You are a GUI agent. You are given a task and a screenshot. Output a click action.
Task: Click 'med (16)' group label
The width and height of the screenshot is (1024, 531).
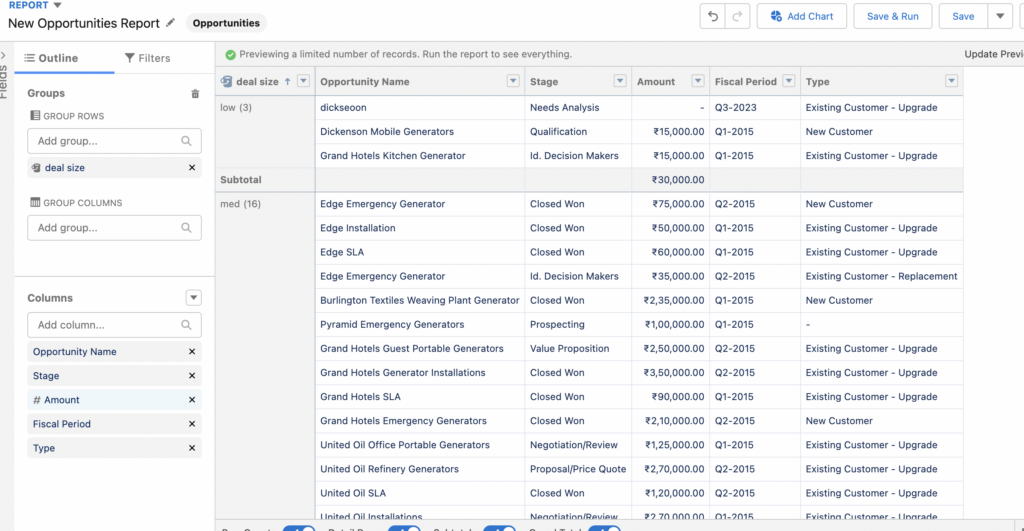(240, 204)
